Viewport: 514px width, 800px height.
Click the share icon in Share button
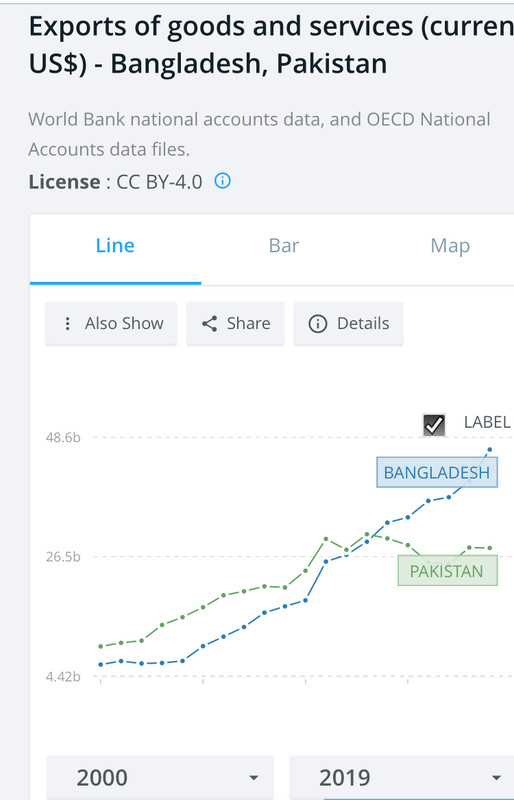pos(209,323)
